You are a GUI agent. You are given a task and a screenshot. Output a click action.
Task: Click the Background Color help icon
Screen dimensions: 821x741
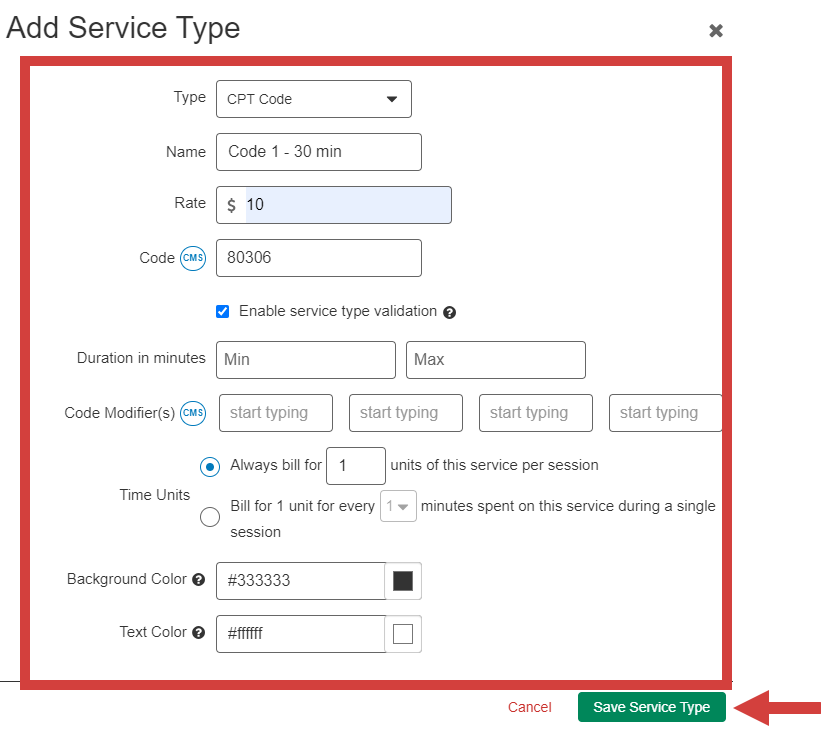coord(199,580)
